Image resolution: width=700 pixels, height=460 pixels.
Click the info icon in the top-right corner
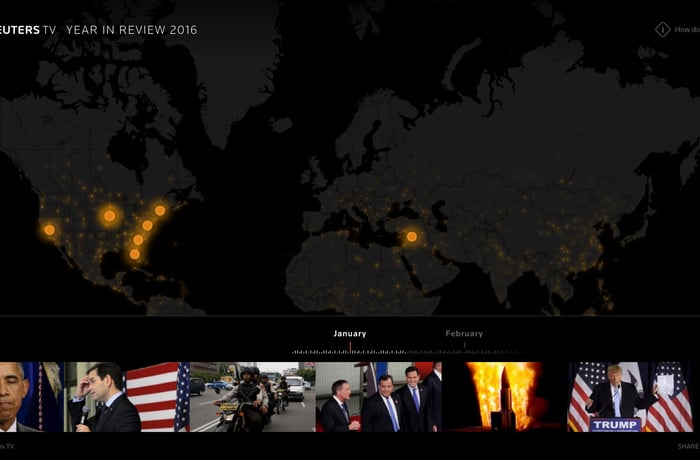coord(662,29)
